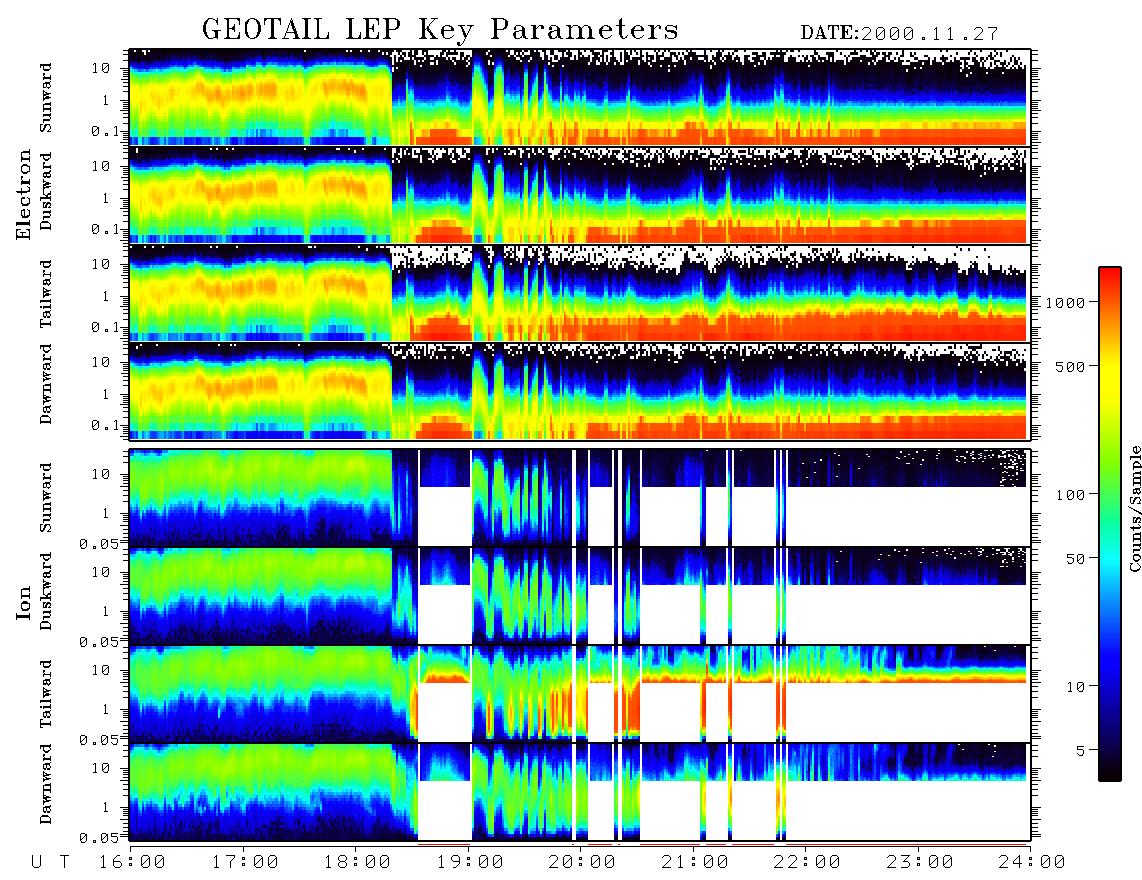The image size is (1142, 880).
Task: Click the "Counts/Sample" colorbar label
Action: [x=1134, y=508]
